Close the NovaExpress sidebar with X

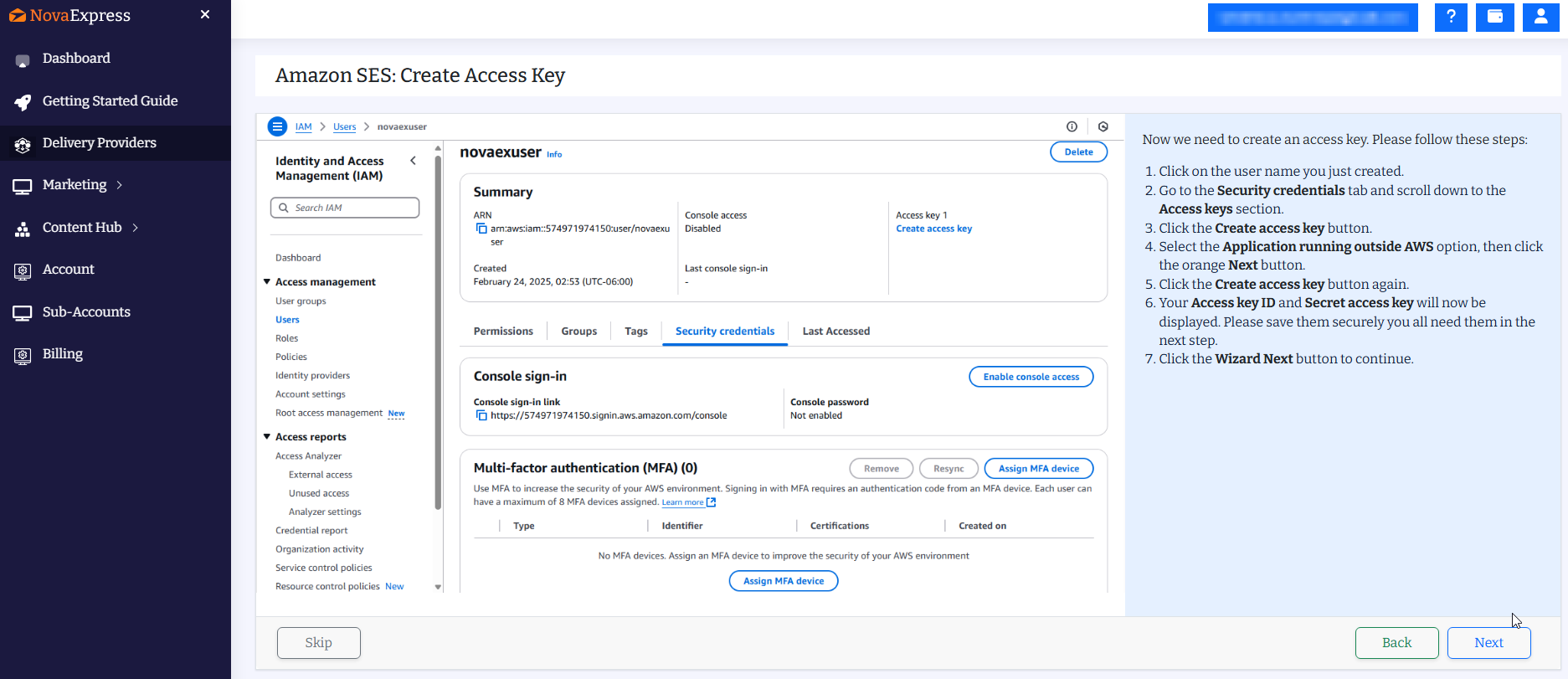[205, 15]
